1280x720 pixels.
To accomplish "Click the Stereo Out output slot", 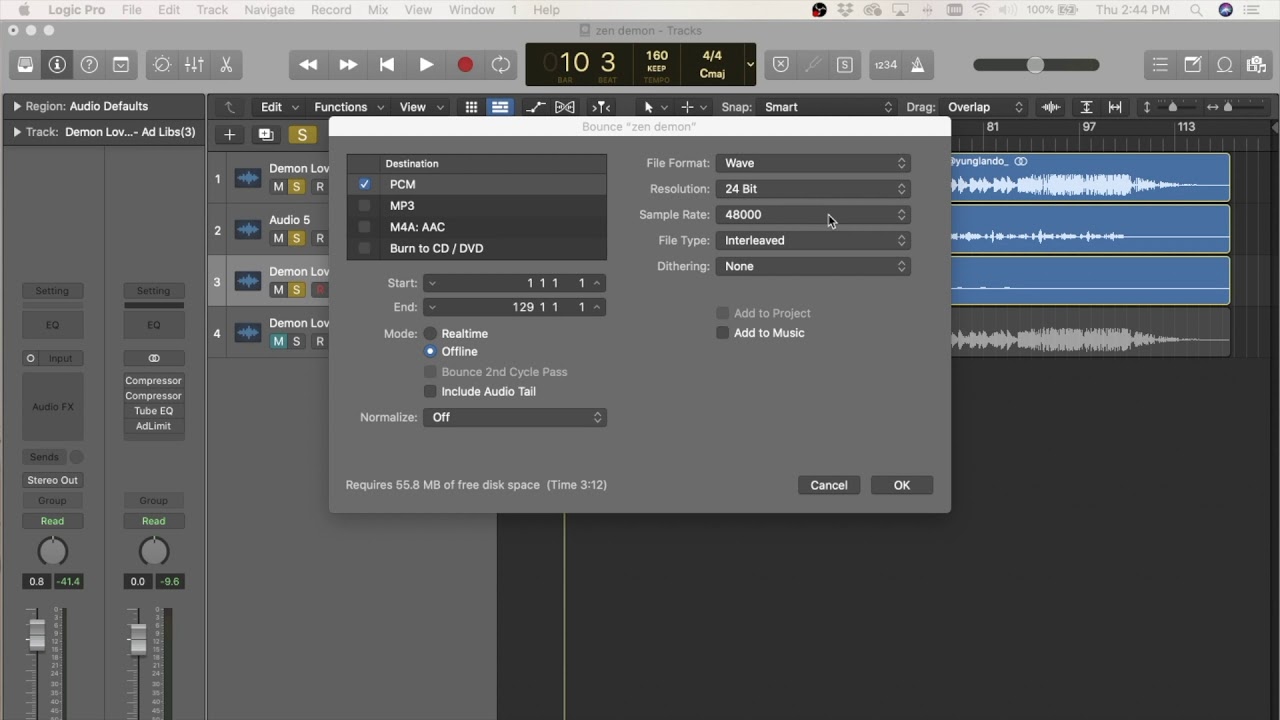I will click(52, 480).
